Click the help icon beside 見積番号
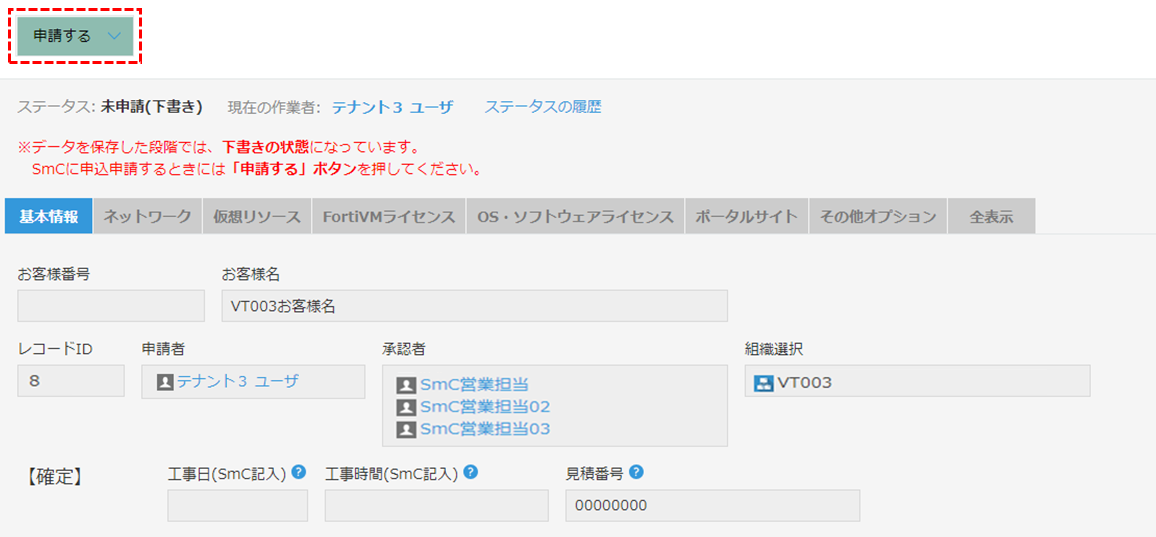This screenshot has height=537, width=1156. [x=636, y=472]
